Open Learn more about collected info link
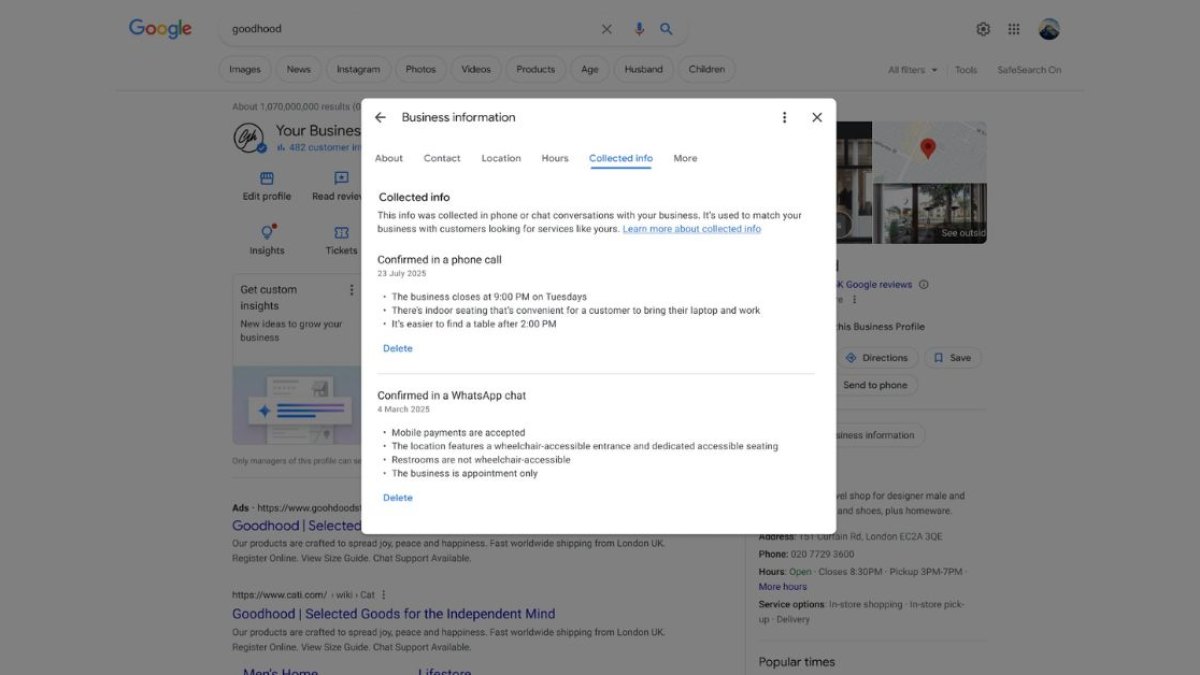This screenshot has width=1200, height=675. [x=692, y=229]
